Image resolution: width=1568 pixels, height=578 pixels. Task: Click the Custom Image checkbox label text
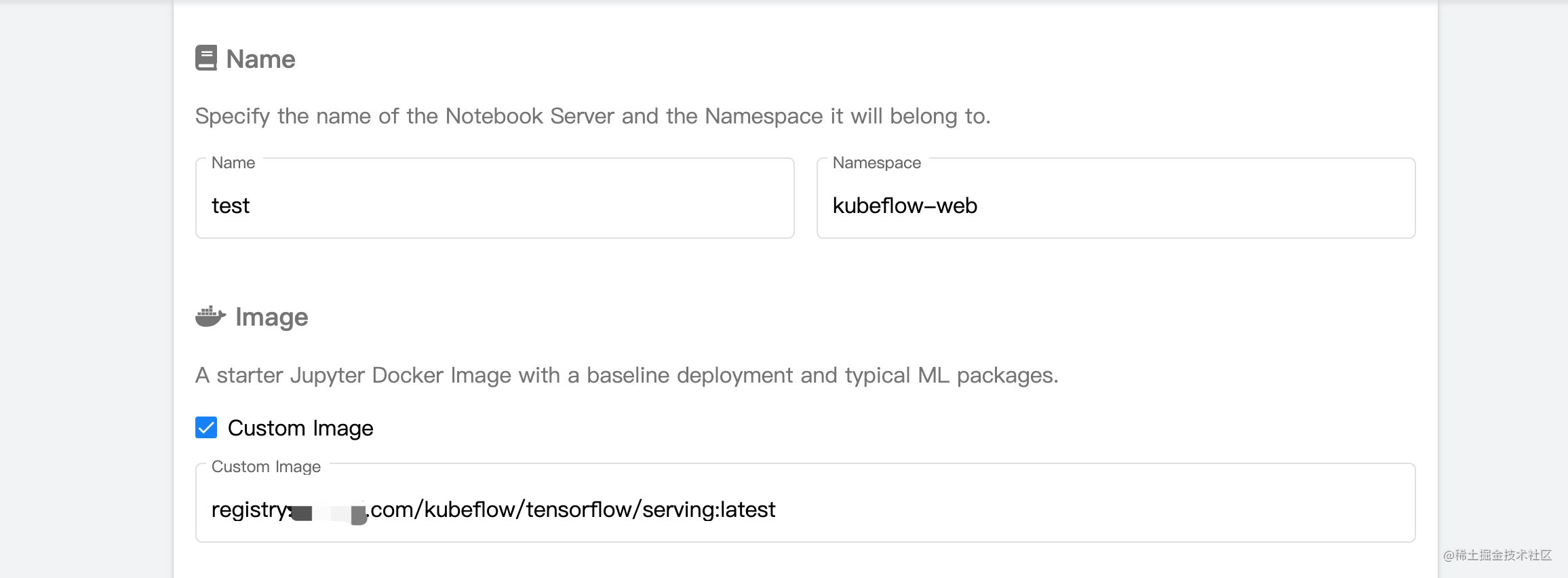[x=300, y=428]
